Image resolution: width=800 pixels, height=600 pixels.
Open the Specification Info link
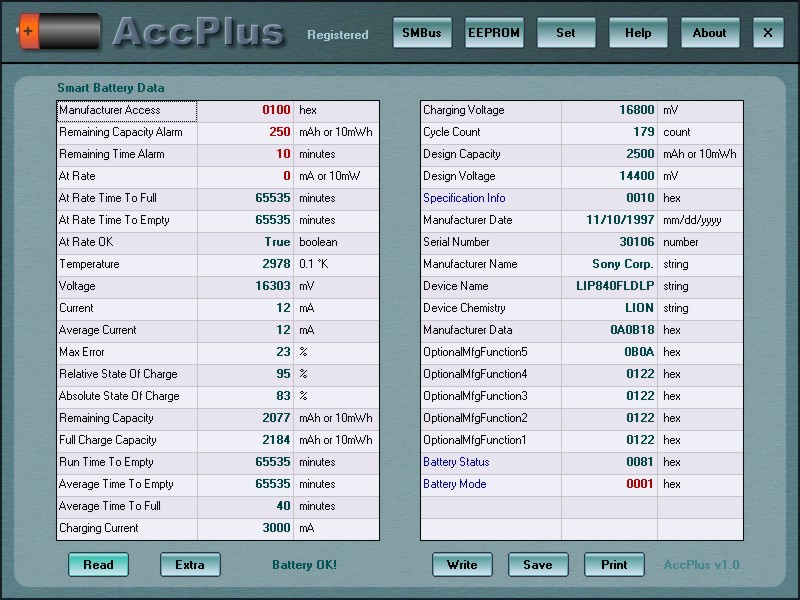point(464,198)
